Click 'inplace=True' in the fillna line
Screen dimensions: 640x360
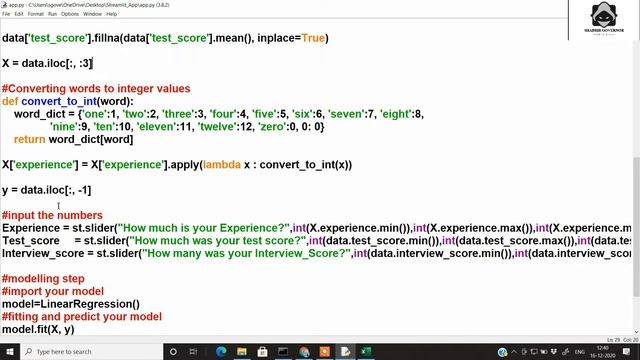point(291,38)
